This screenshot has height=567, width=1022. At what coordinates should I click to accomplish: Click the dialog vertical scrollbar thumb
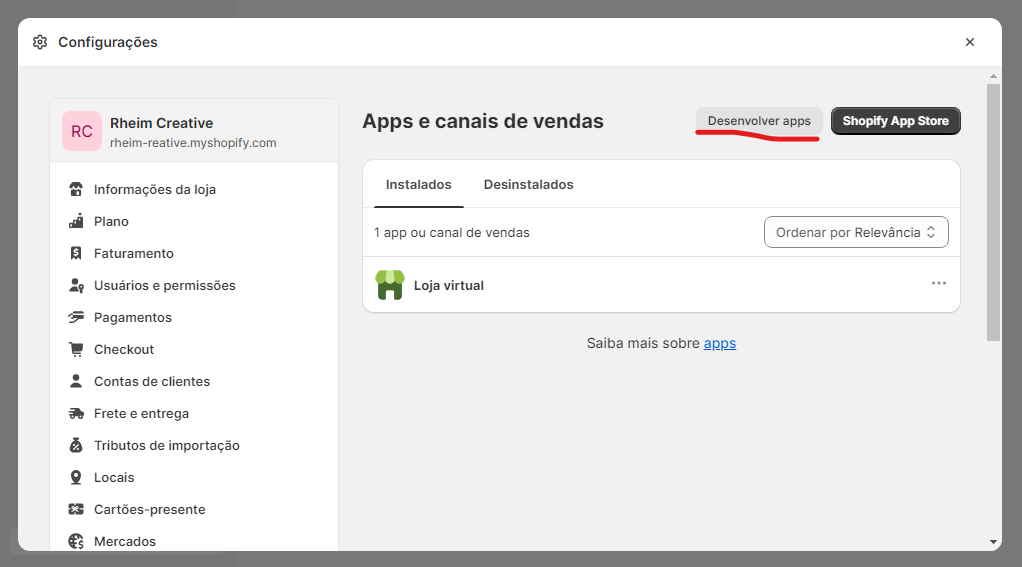coord(993,212)
